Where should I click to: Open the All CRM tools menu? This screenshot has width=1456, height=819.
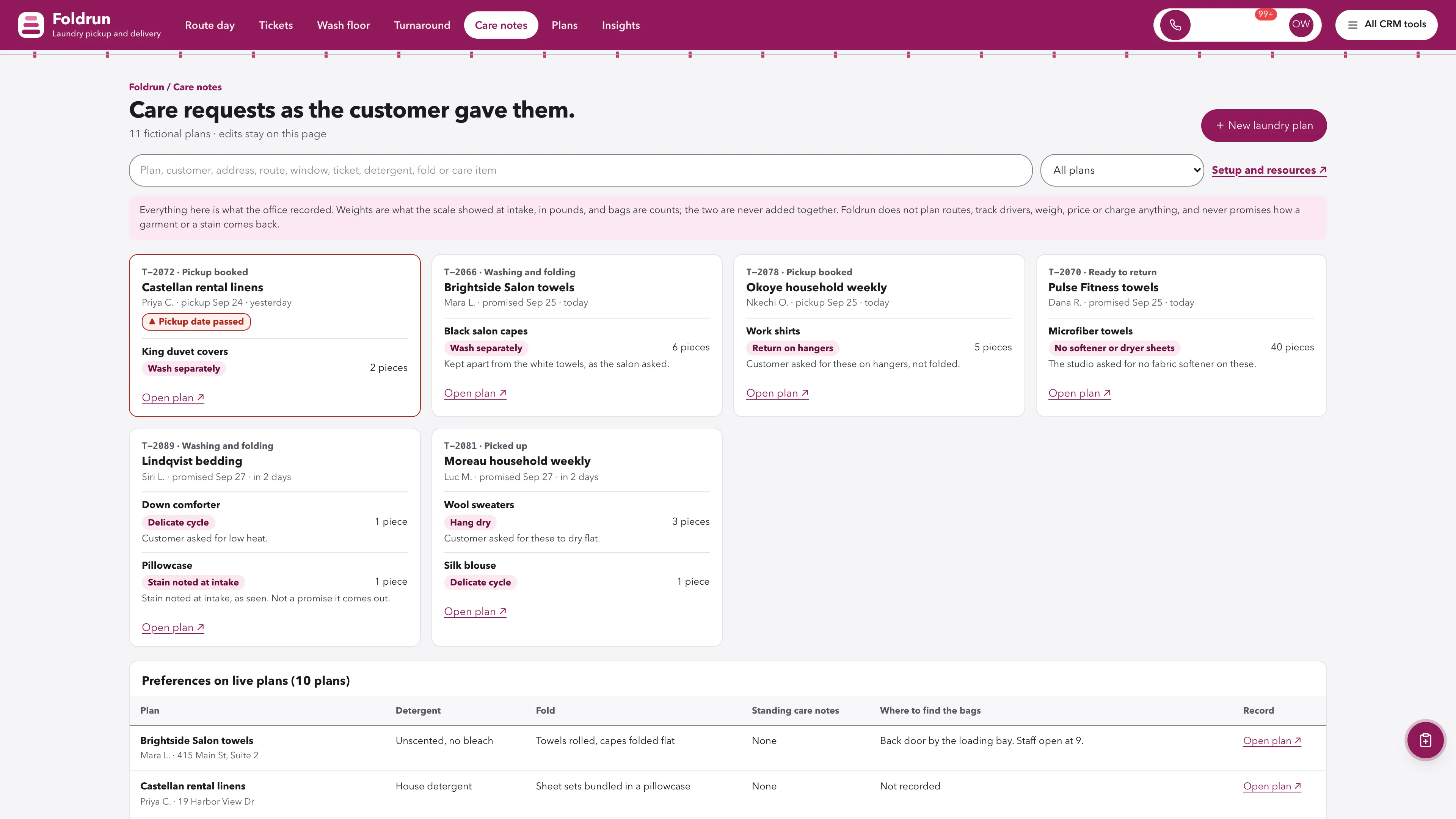[1387, 25]
